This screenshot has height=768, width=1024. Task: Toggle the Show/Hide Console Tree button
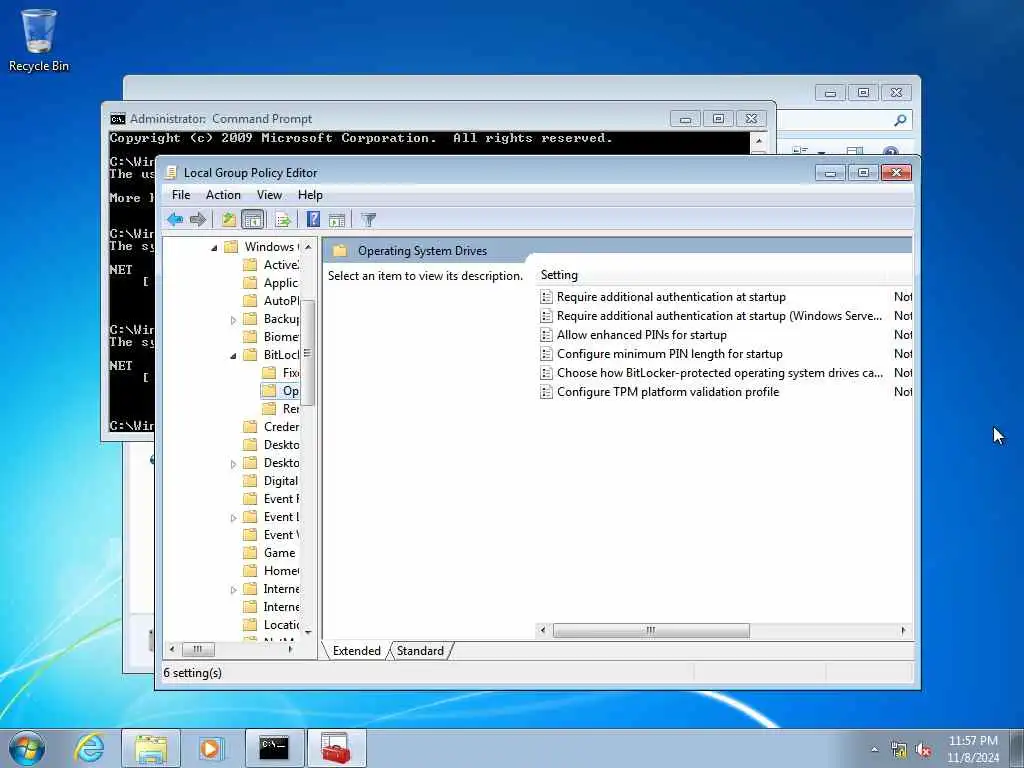(253, 219)
